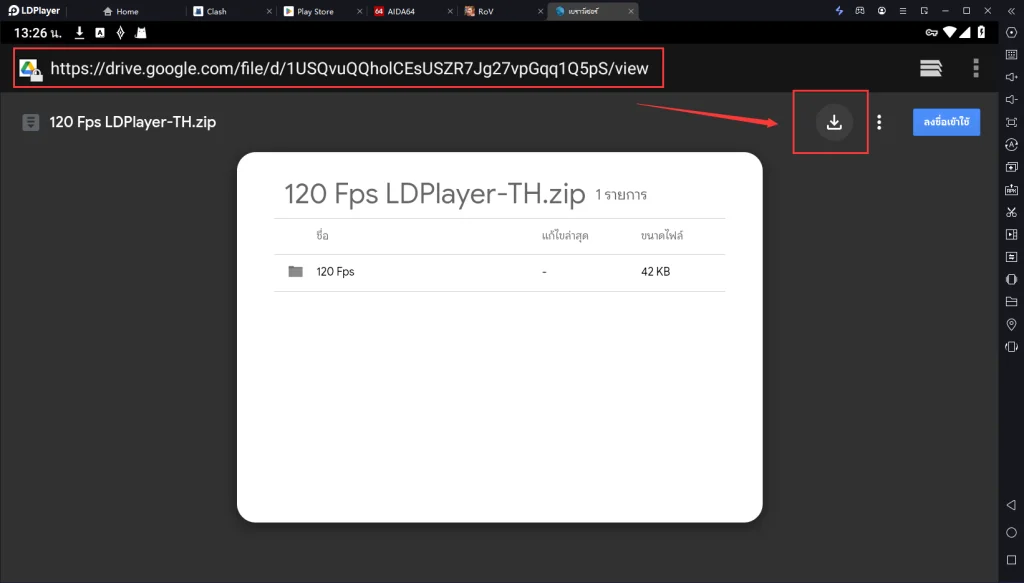Screen dimensions: 1024x583
Task: Click the keyboard A status bar icon
Action: tap(100, 33)
